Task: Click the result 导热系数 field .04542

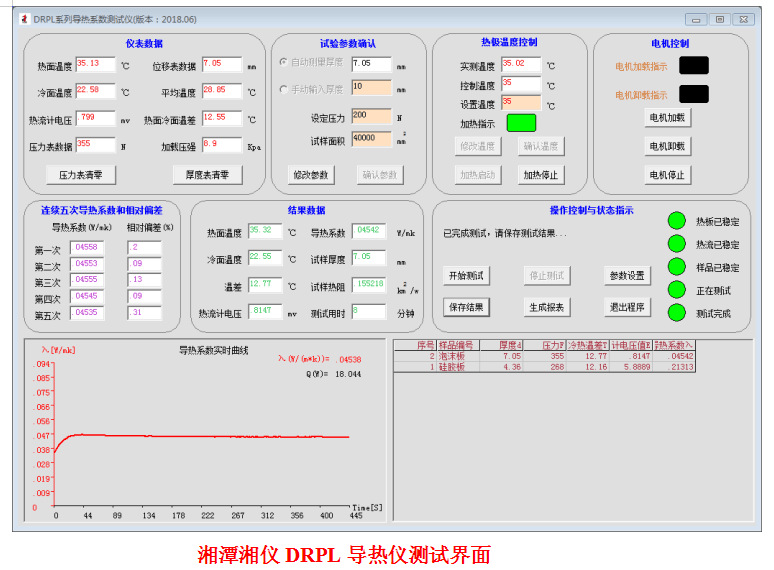Action: 369,231
